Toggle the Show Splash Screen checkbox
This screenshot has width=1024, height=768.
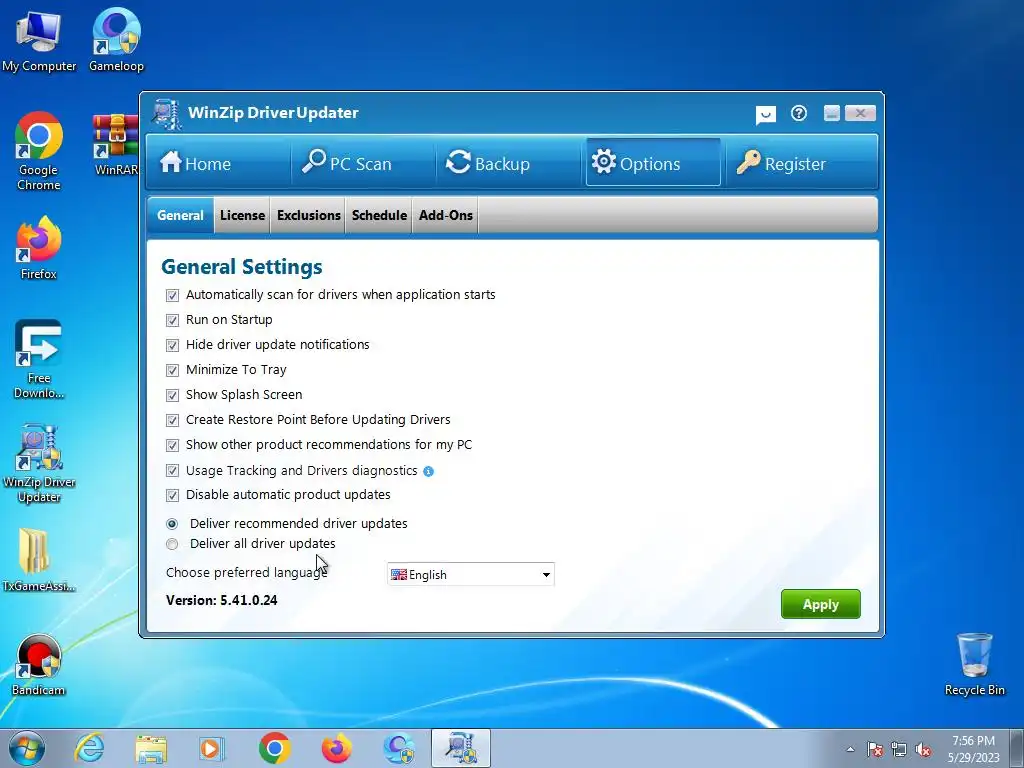pos(172,395)
